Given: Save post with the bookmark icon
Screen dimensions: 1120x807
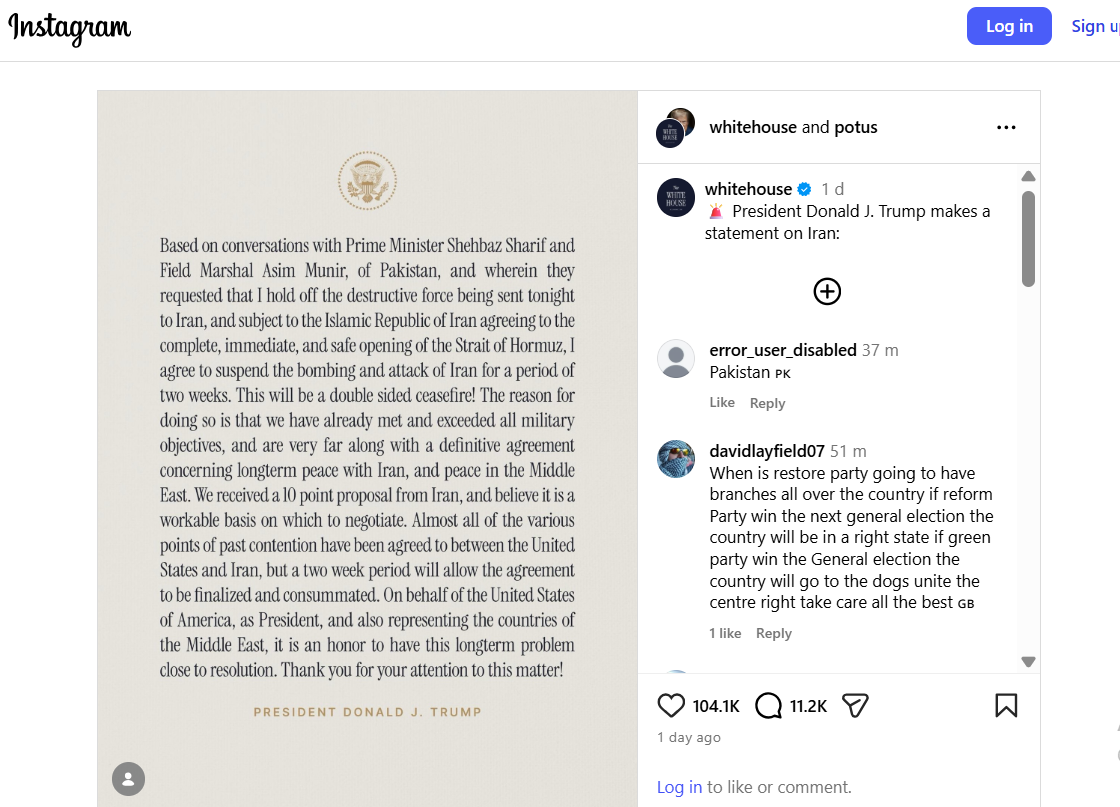Looking at the screenshot, I should coord(1006,706).
